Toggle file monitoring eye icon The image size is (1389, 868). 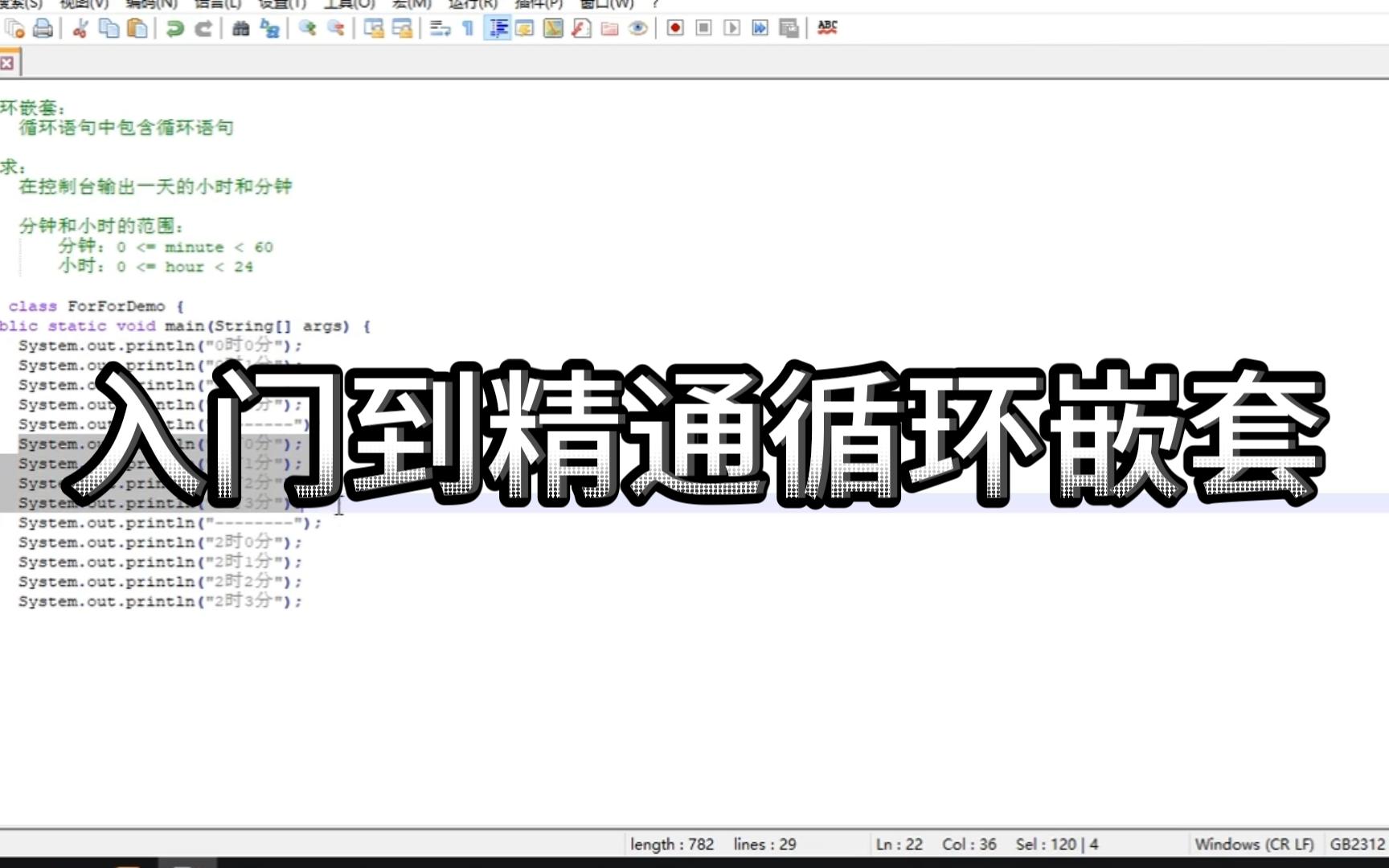(x=638, y=29)
